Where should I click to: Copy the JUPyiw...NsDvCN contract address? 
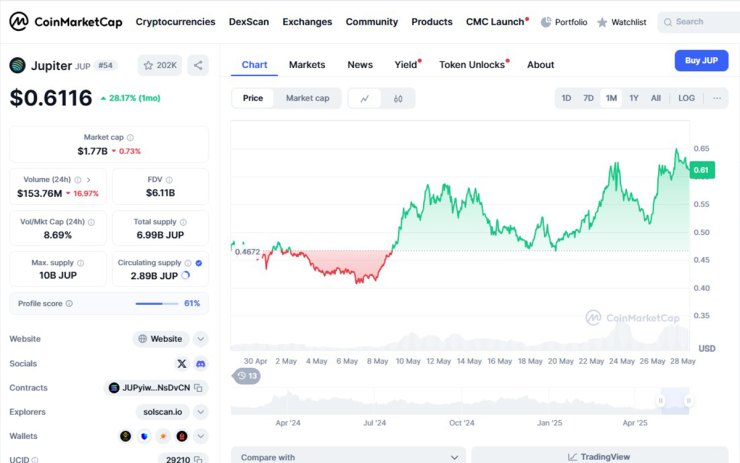coord(198,388)
